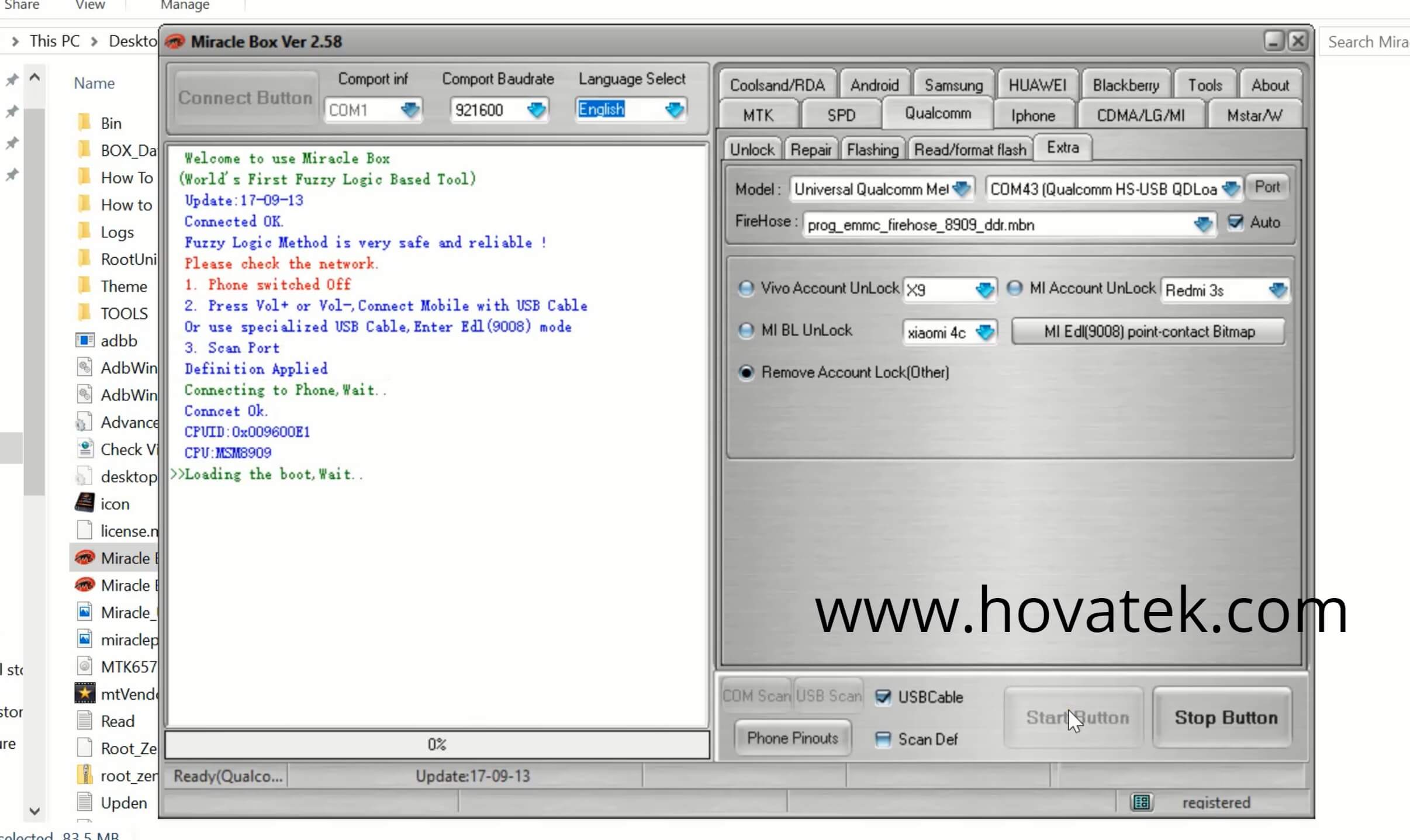Click This PC in Explorer breadcrumb
The height and width of the screenshot is (840, 1410).
click(54, 41)
